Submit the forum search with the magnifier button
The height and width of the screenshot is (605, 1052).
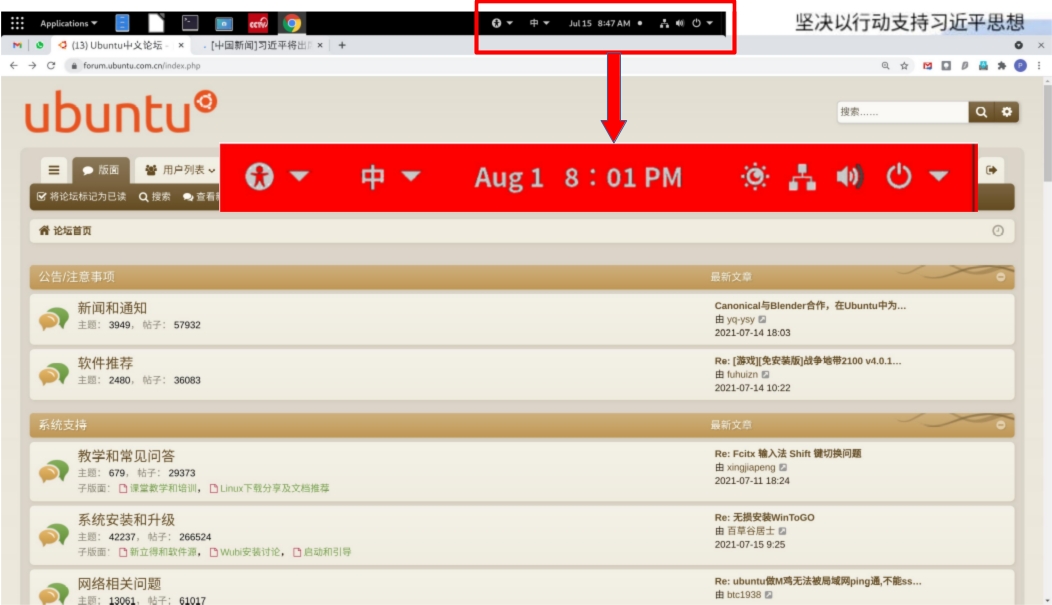click(x=981, y=112)
